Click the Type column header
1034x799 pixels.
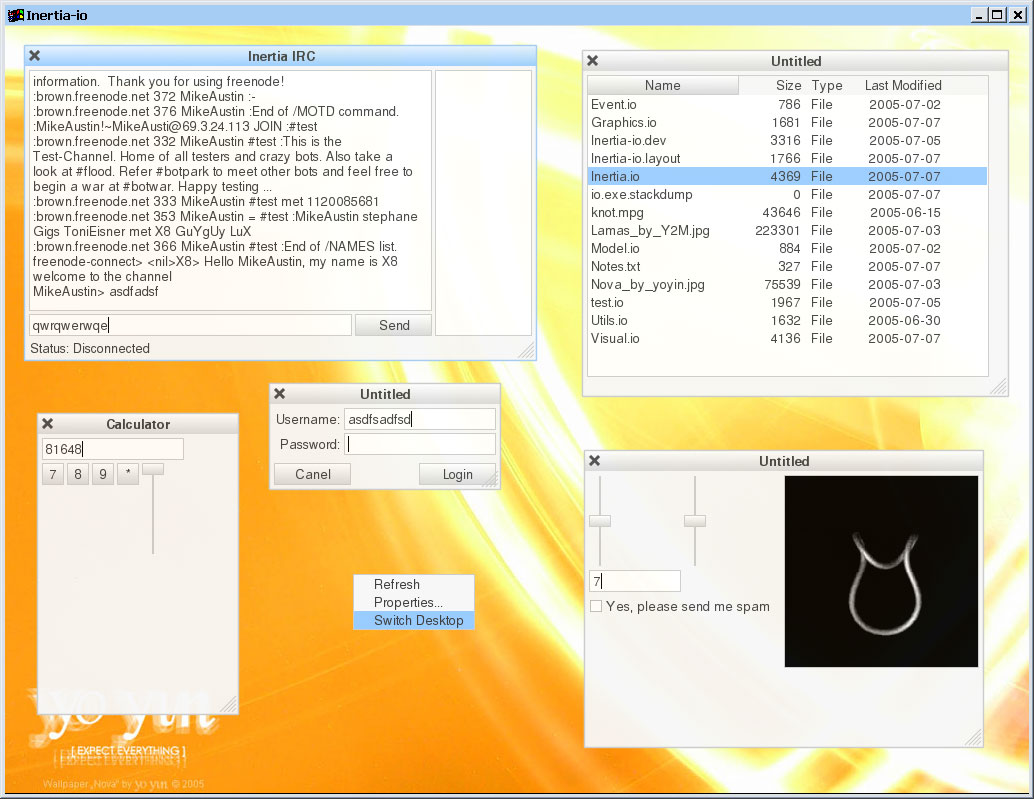pyautogui.click(x=826, y=85)
